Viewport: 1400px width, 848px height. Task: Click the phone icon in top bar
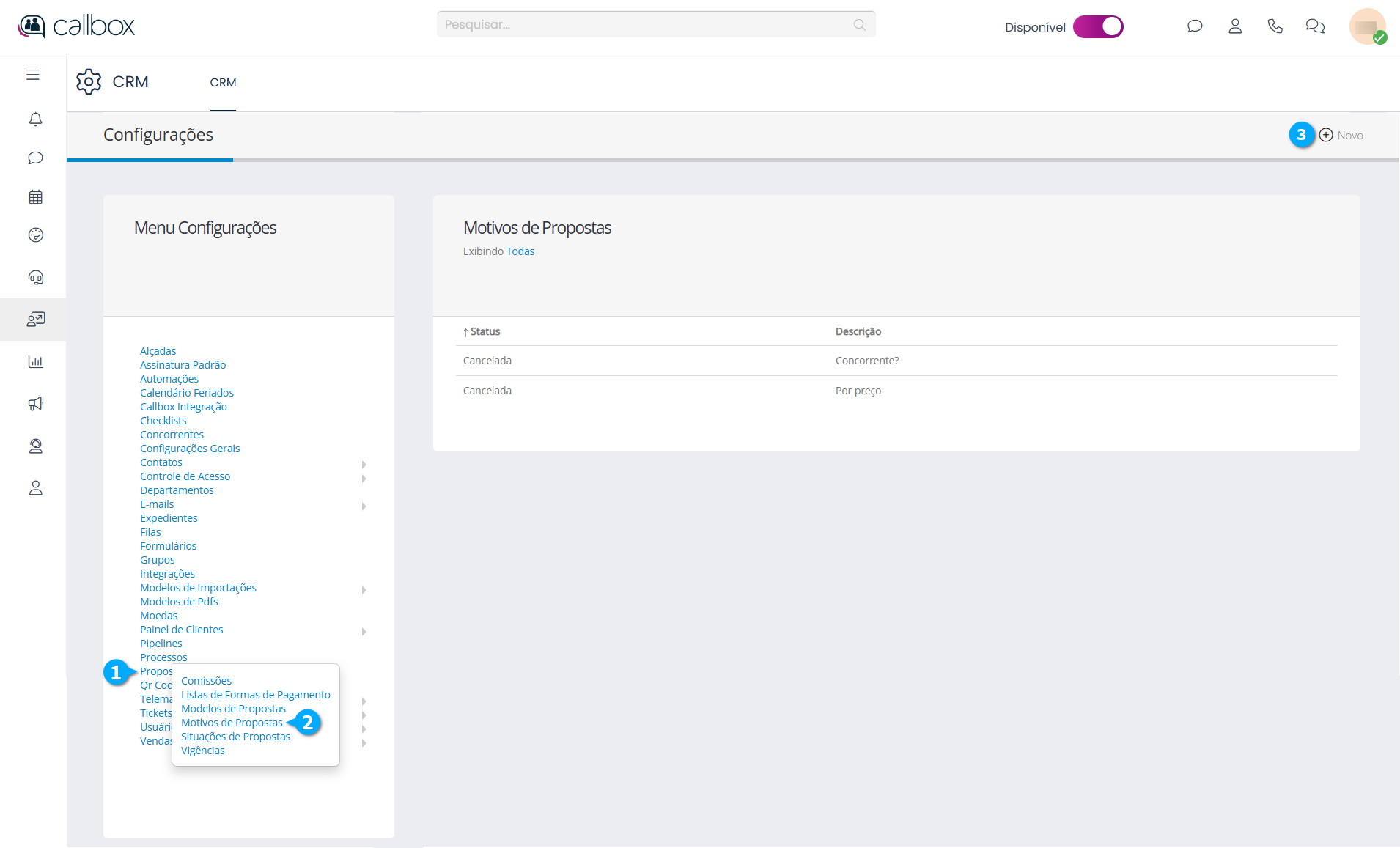[1275, 26]
